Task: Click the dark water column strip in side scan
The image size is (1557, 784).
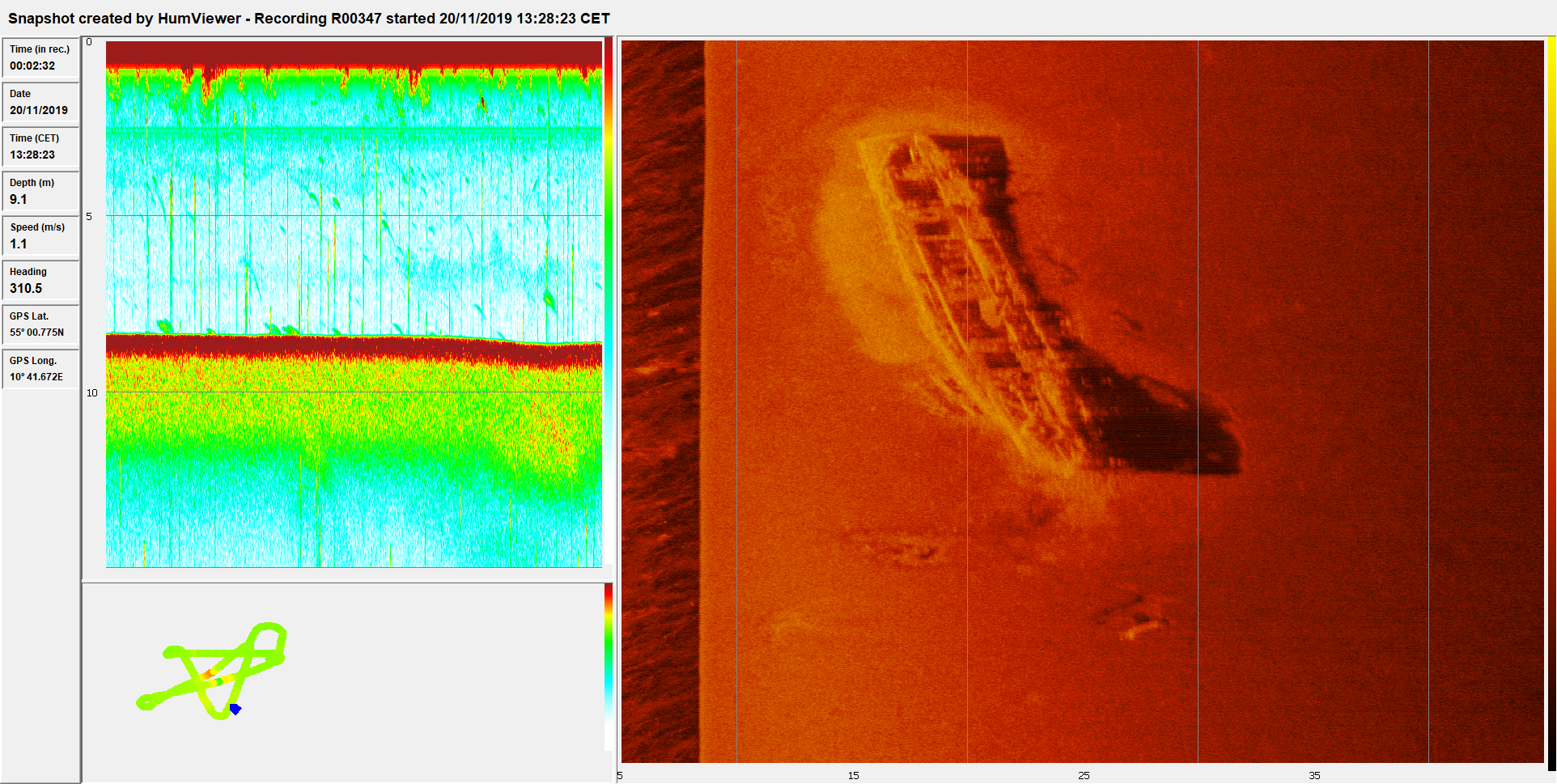Action: pyautogui.click(x=660, y=405)
